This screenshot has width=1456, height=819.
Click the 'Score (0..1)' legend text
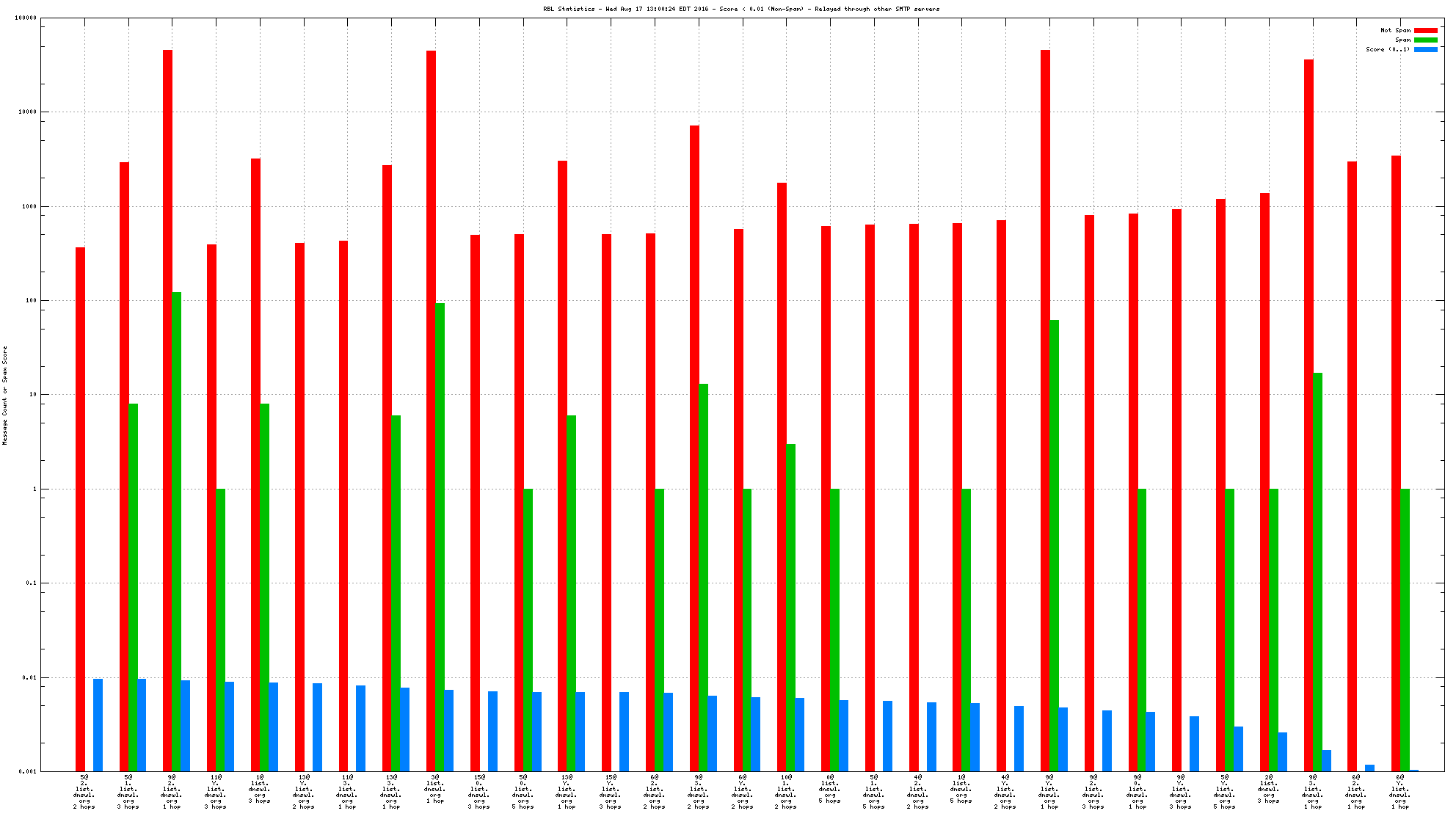tap(1387, 49)
